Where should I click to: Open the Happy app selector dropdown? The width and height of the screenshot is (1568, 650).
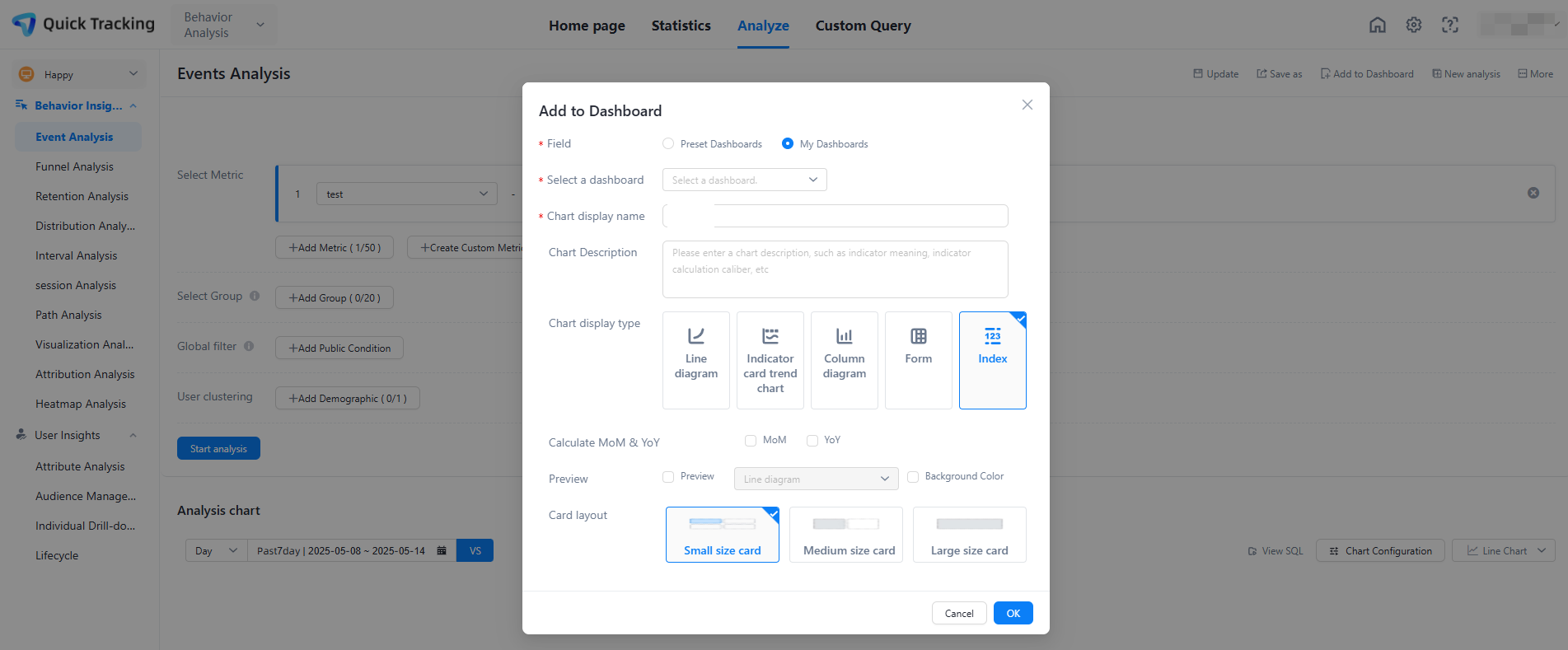(x=79, y=74)
